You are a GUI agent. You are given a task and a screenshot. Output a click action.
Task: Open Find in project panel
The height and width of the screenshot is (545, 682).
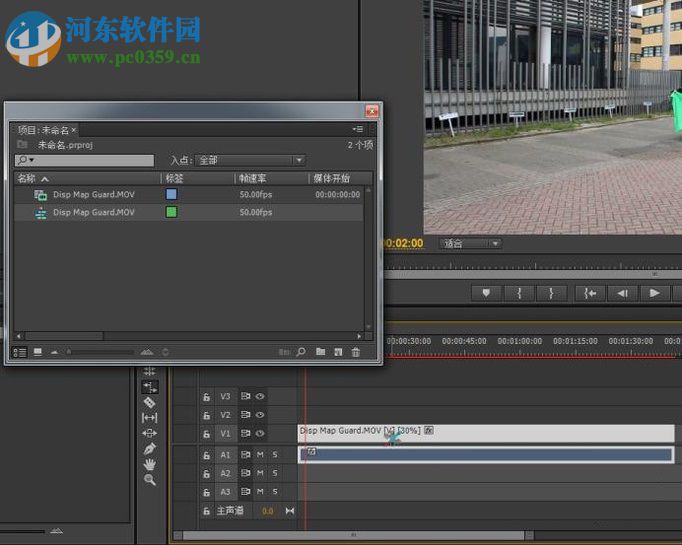[x=301, y=352]
